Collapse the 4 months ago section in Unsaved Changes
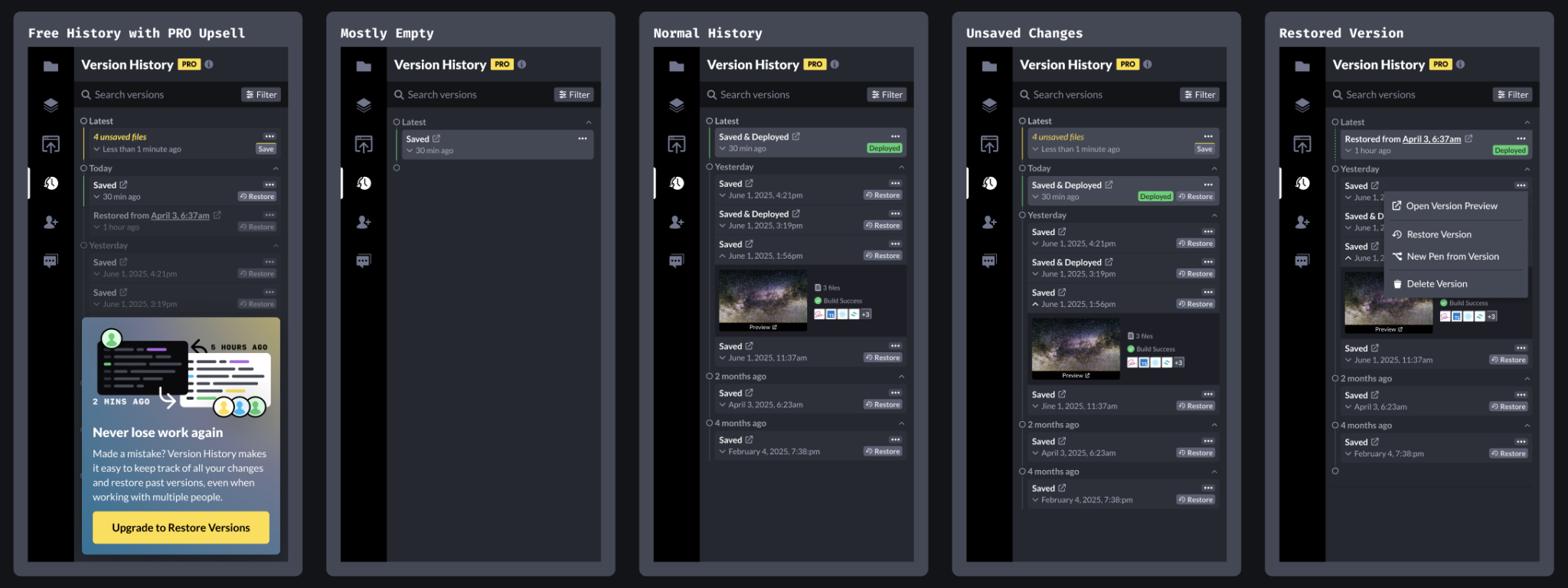This screenshot has width=1568, height=588. pyautogui.click(x=1214, y=472)
